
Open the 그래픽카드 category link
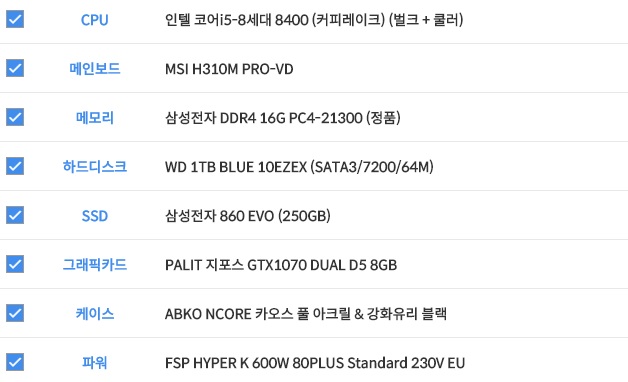point(95,265)
